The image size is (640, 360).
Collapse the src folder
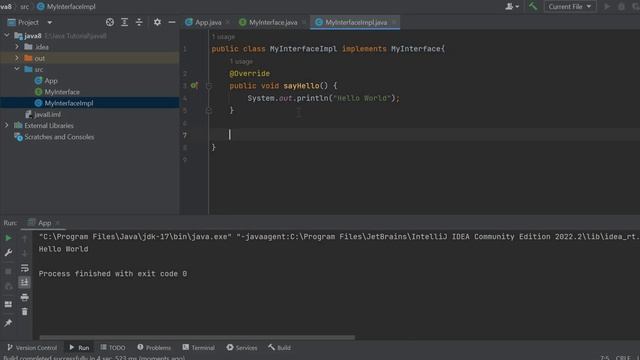pos(17,69)
